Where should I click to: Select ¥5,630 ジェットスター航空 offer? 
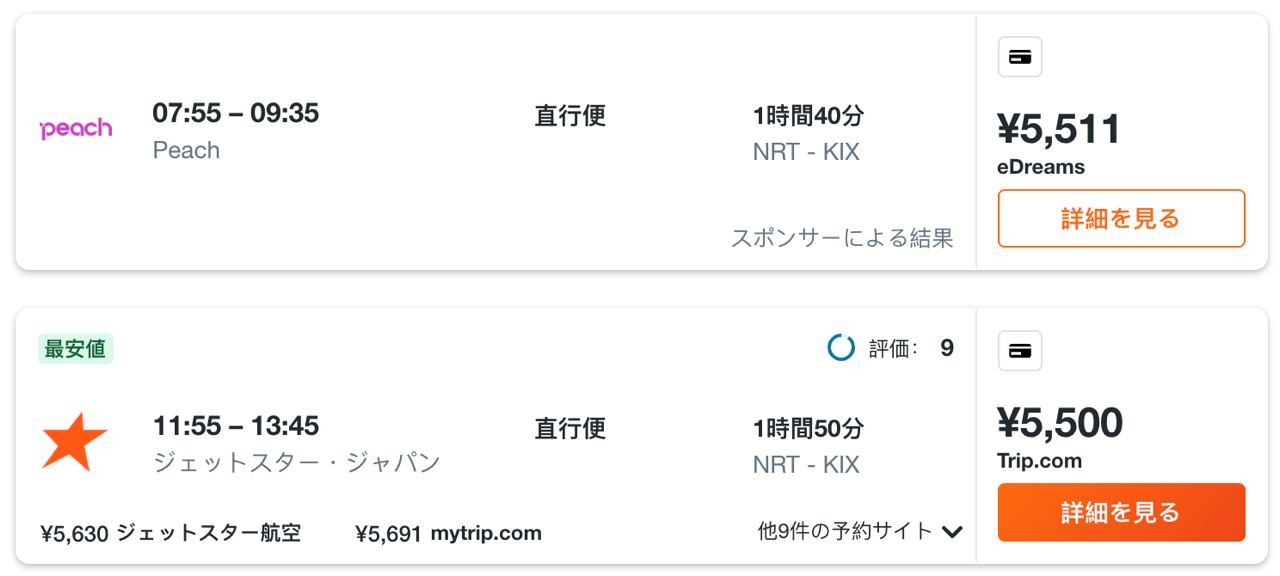[x=171, y=533]
